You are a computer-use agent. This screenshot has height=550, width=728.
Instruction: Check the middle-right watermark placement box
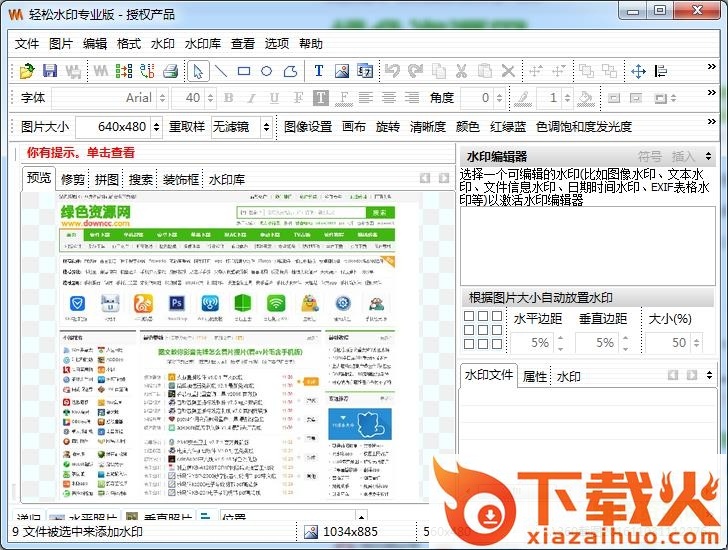click(x=497, y=330)
